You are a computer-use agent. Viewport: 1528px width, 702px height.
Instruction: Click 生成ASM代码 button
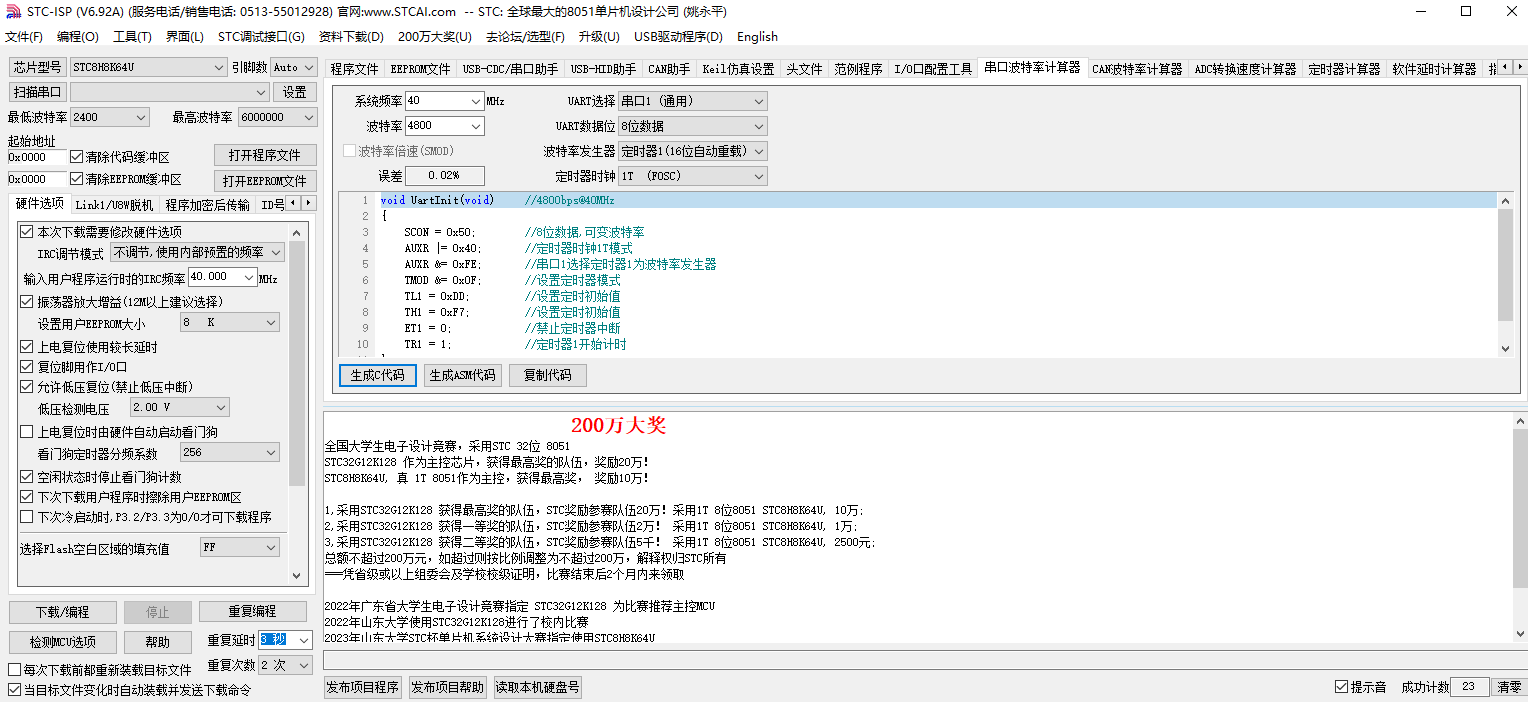point(462,375)
